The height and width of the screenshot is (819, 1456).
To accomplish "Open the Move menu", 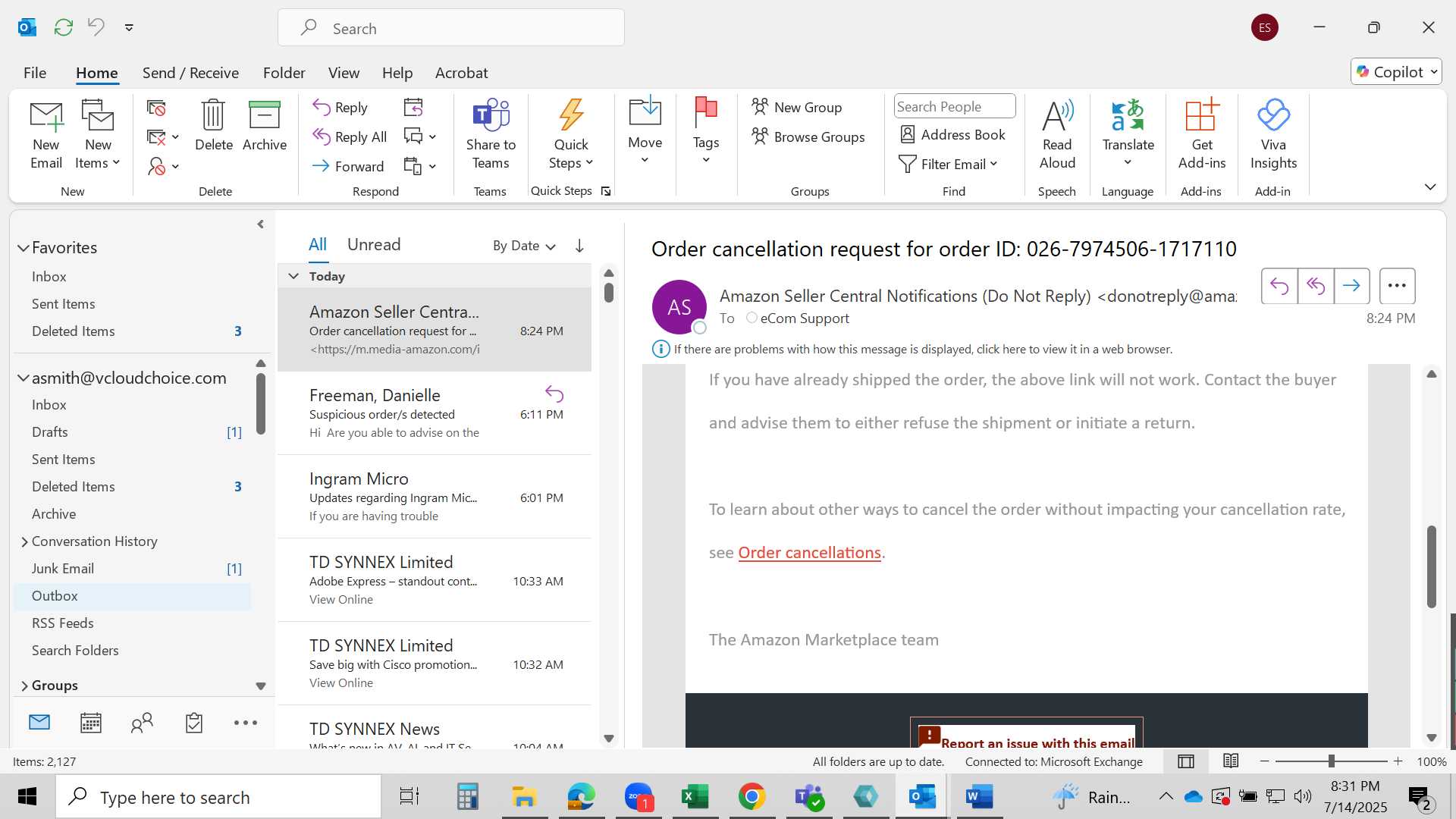I will pos(645,131).
